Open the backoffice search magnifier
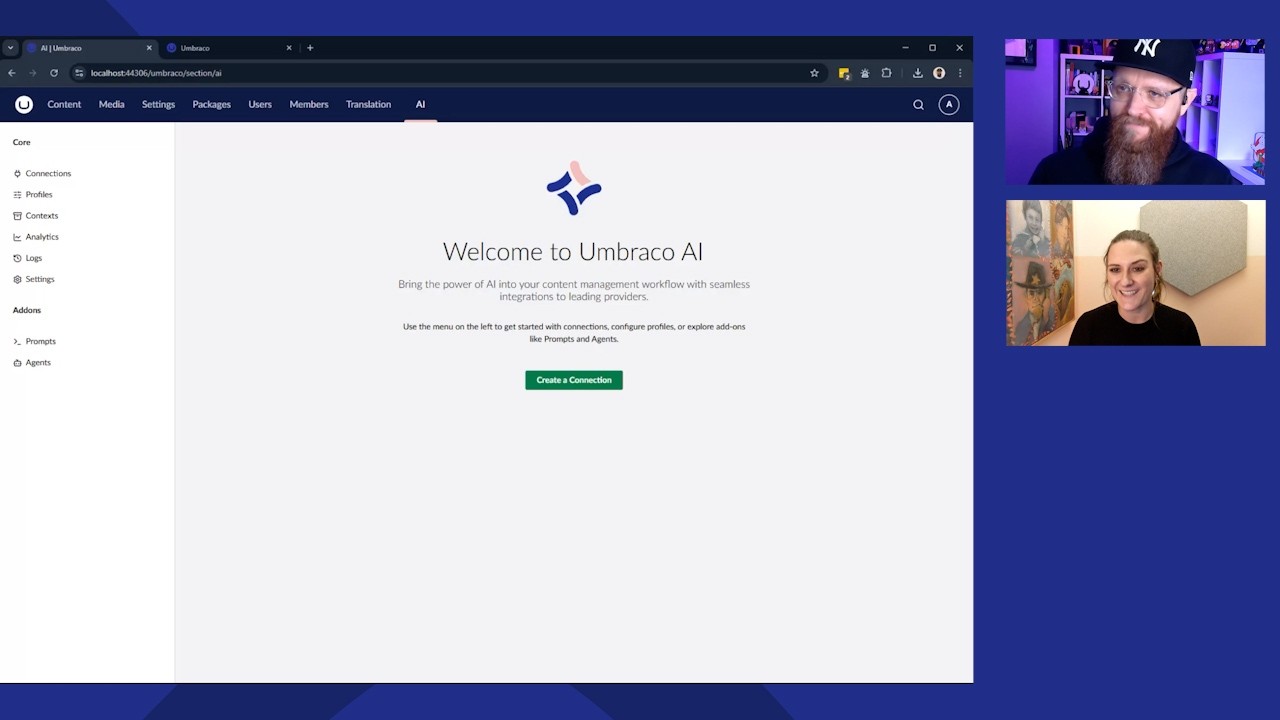 918,105
